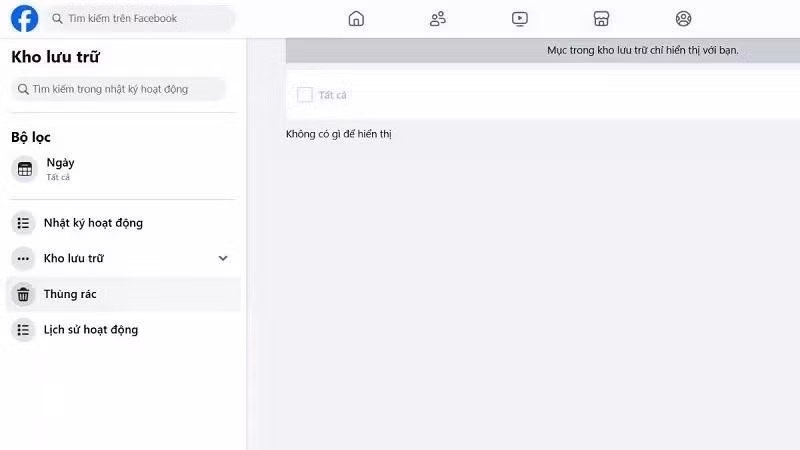Click the list icon beside Lịch sử hoạt động
This screenshot has width=800, height=450.
[24, 330]
